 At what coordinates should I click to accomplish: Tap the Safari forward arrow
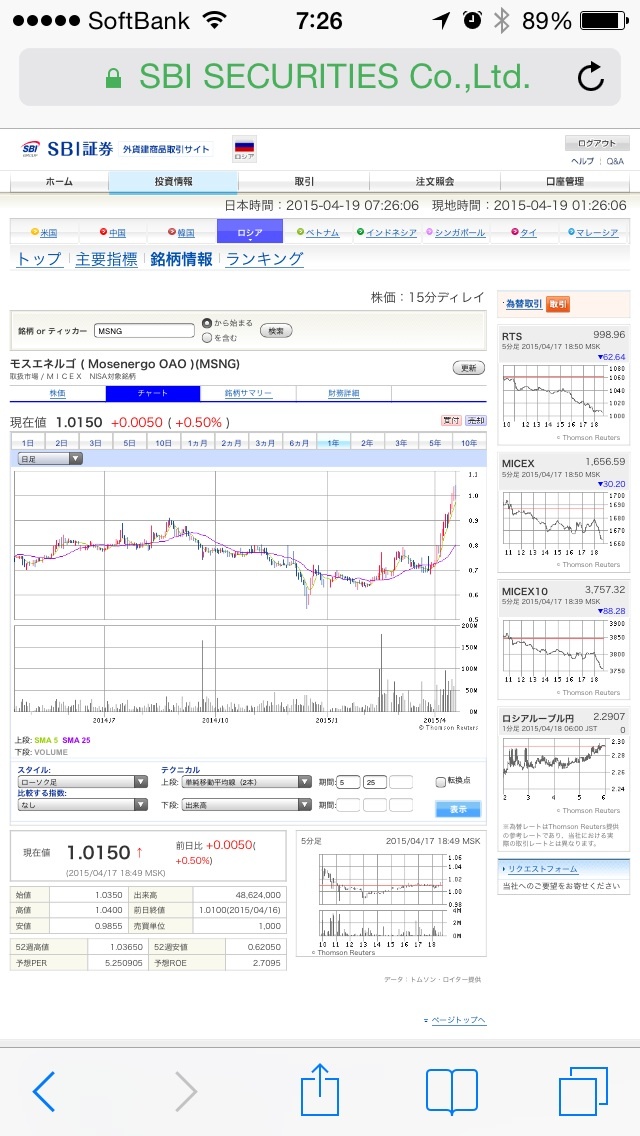[186, 1091]
